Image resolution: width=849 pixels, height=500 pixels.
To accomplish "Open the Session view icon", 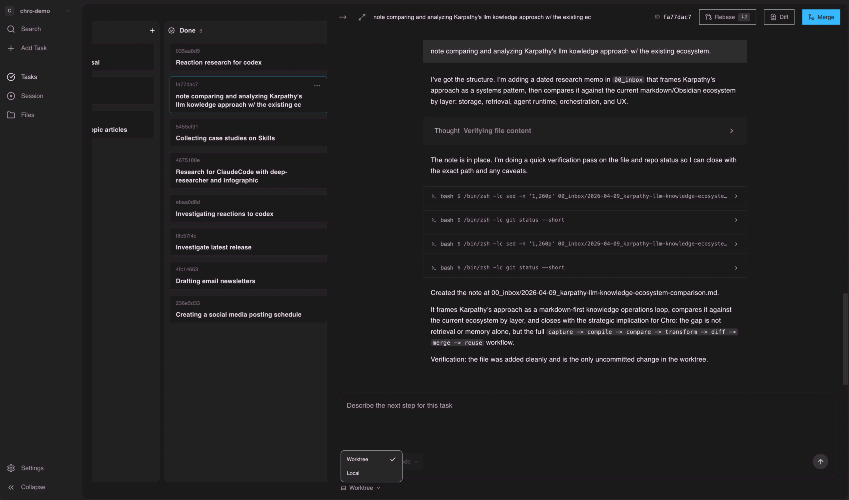I will click(11, 96).
